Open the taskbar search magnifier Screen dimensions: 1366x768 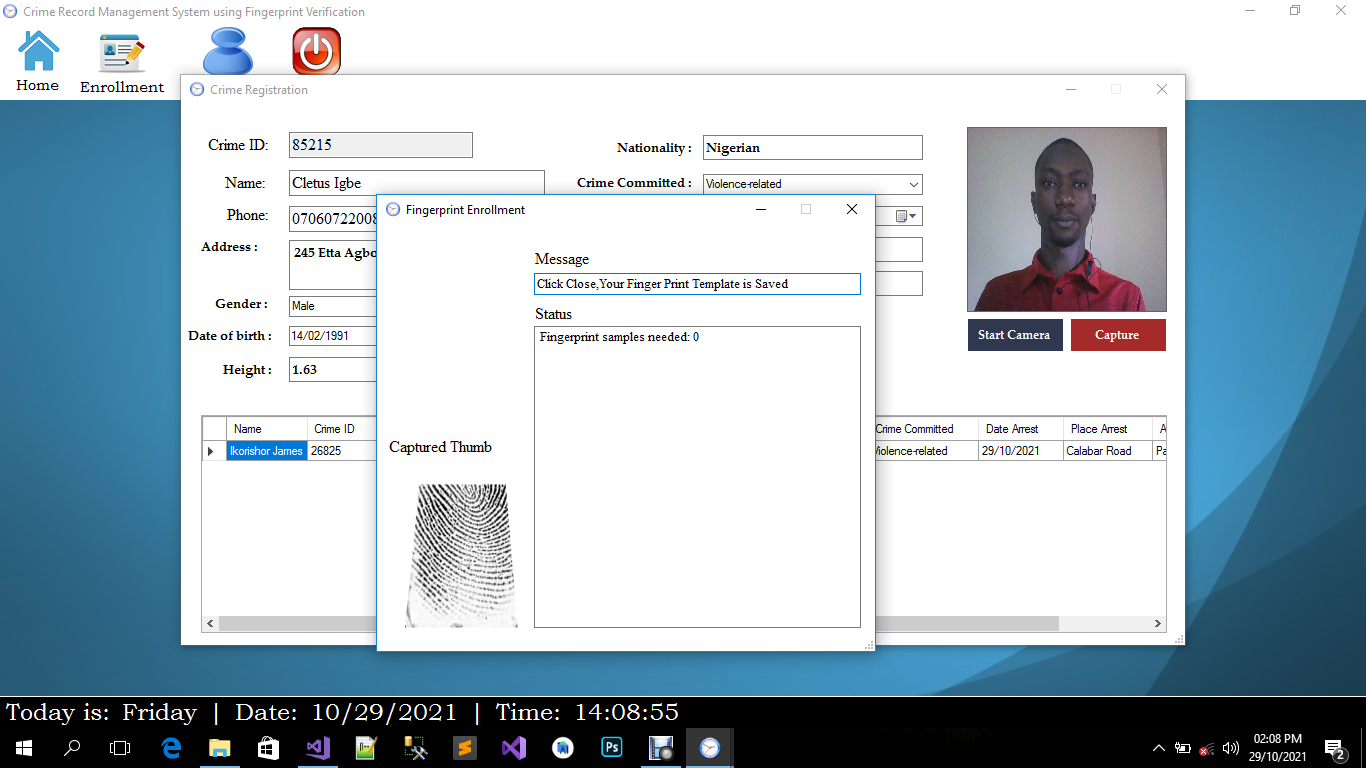point(72,748)
